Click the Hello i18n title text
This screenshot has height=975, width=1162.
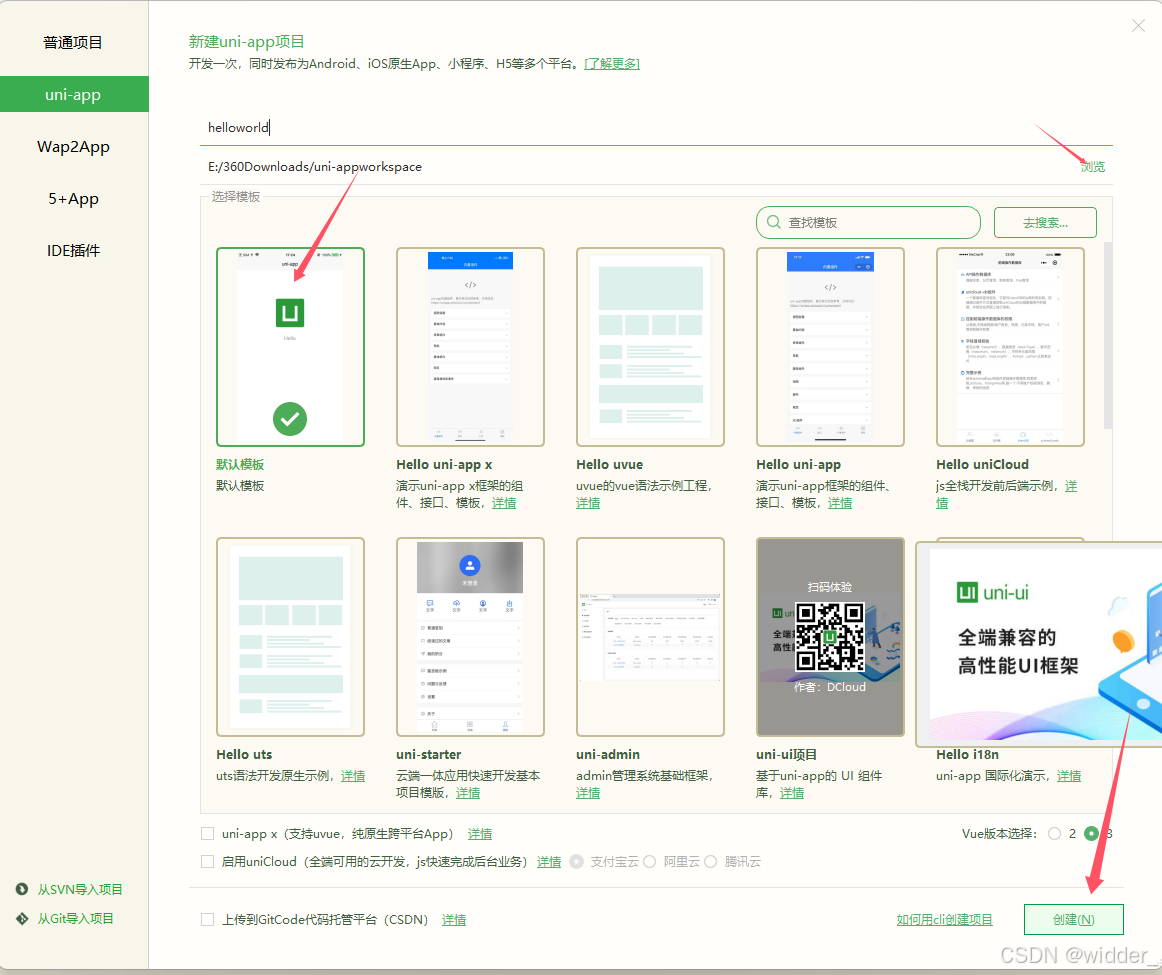(x=968, y=754)
